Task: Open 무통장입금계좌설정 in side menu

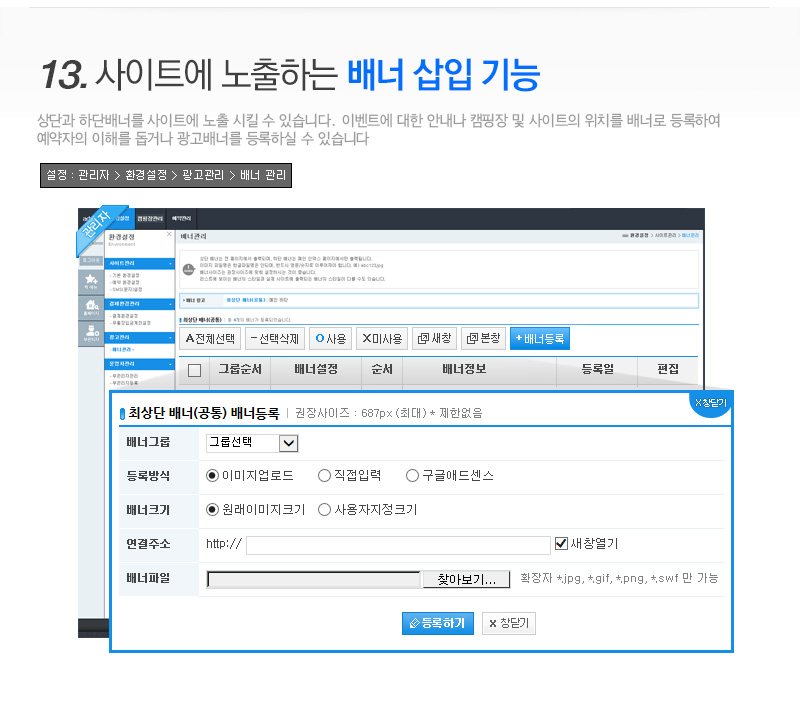Action: (x=130, y=323)
